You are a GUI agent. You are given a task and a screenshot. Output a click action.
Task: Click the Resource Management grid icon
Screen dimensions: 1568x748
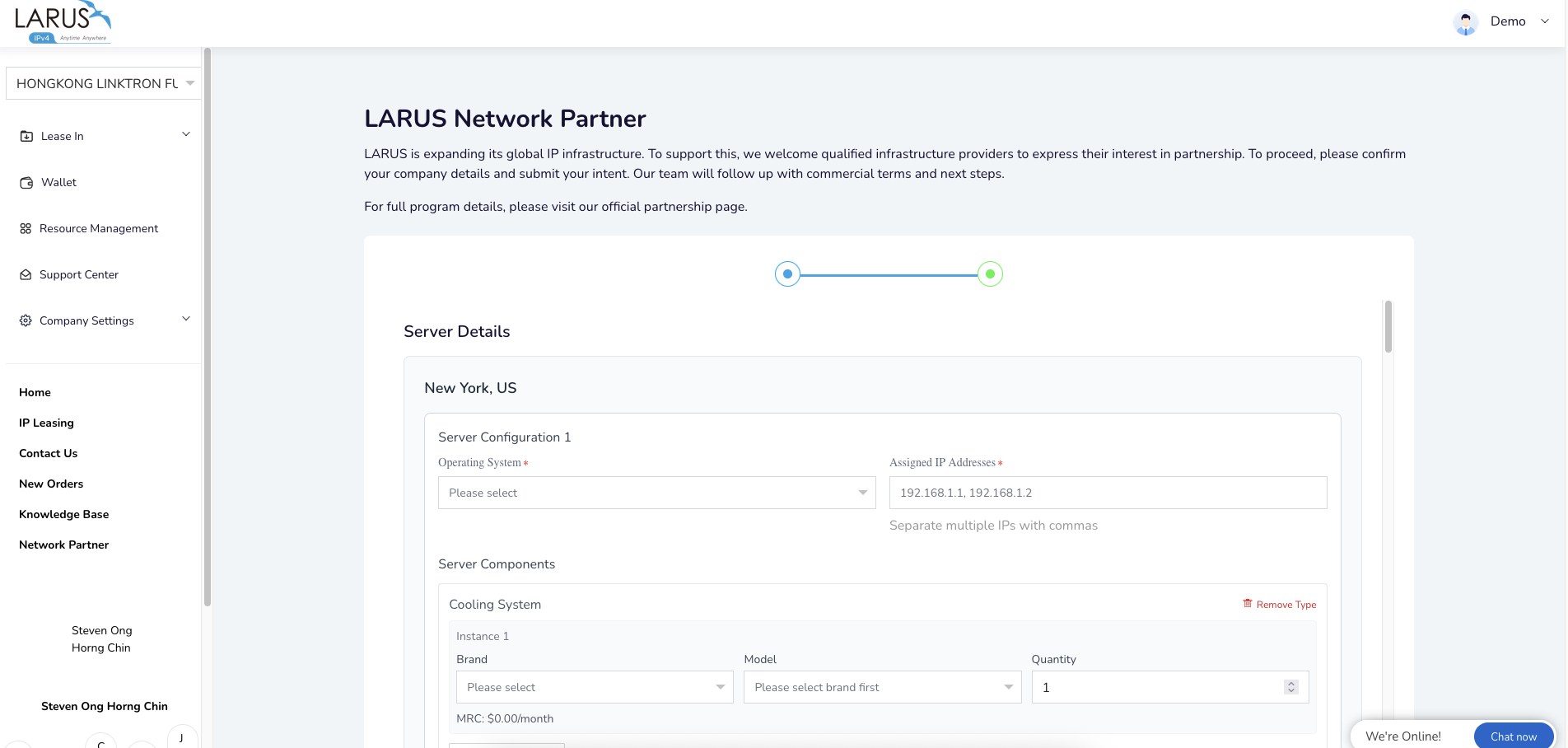[x=26, y=228]
